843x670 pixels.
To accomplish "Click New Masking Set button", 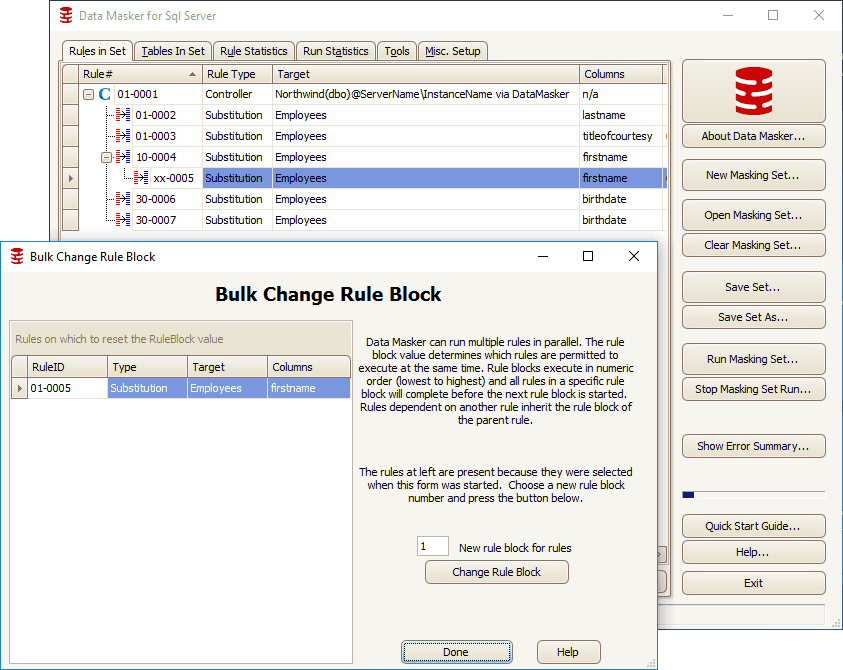I will (x=754, y=175).
